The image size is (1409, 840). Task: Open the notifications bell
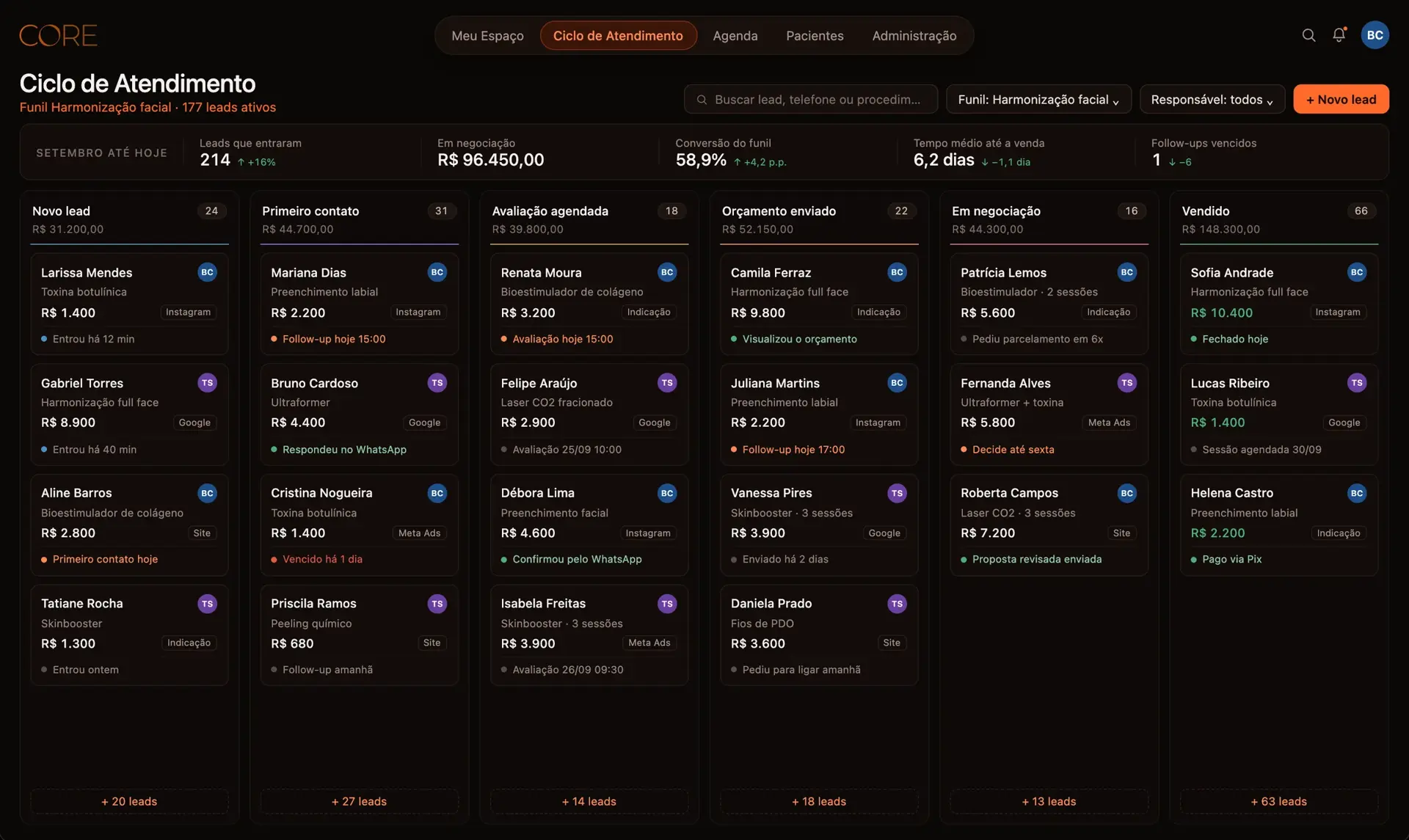(x=1339, y=35)
